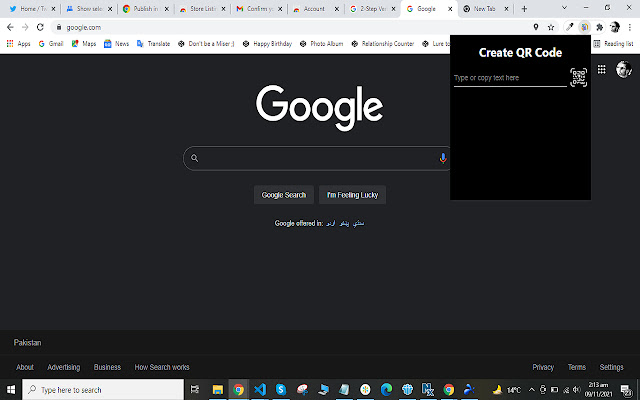Bookmark this page with the star icon
This screenshot has height=400, width=640.
(551, 27)
